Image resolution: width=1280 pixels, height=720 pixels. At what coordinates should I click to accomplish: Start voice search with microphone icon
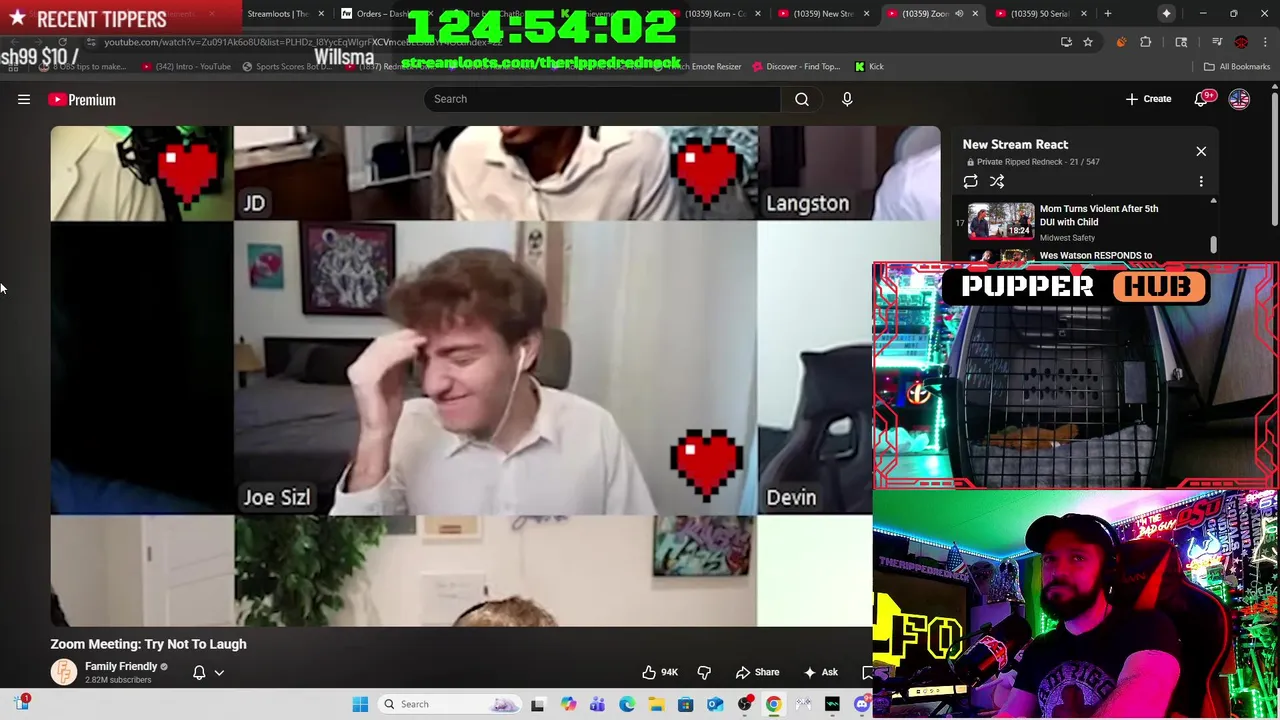coord(847,99)
